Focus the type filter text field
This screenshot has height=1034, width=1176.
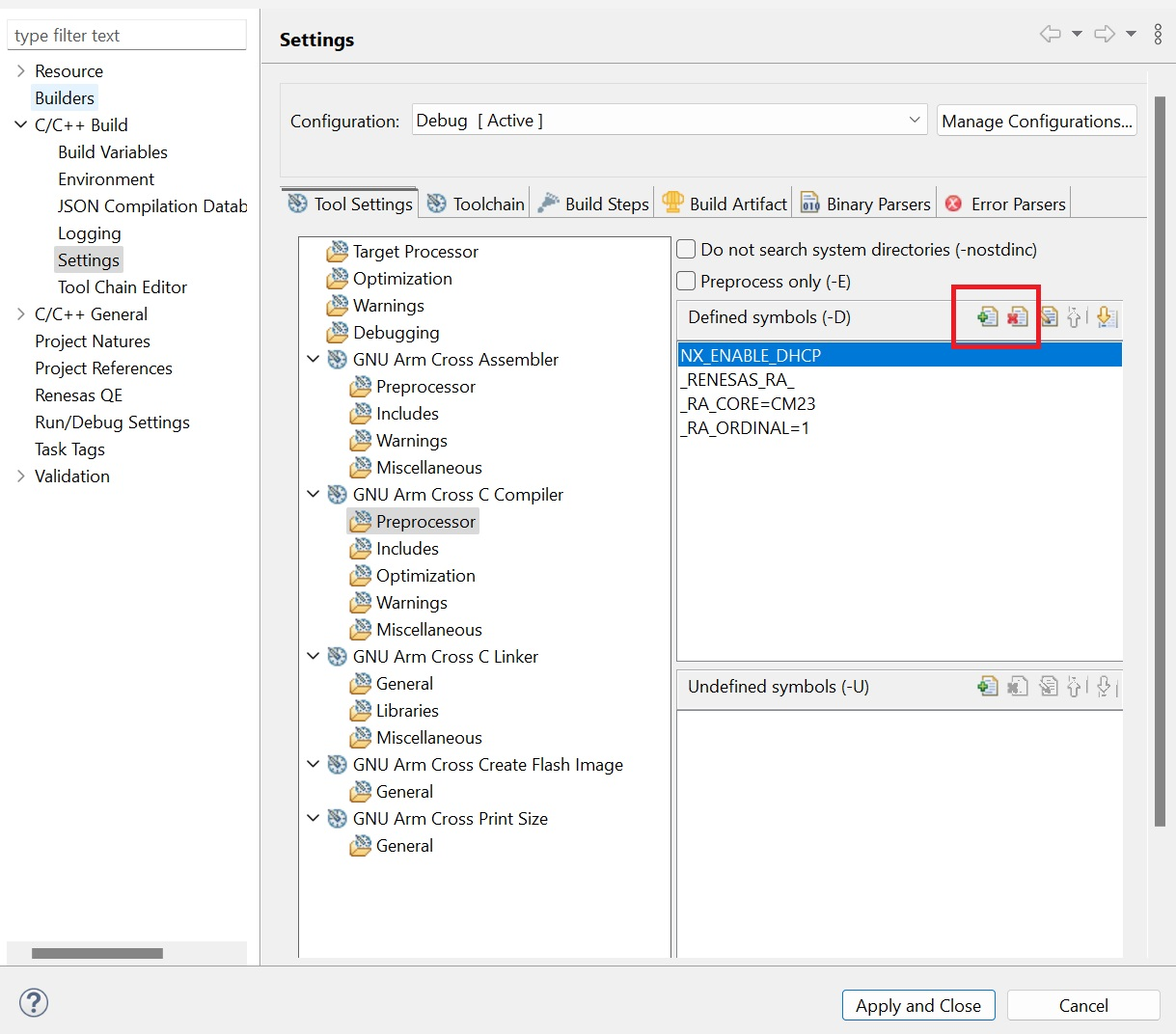(126, 35)
